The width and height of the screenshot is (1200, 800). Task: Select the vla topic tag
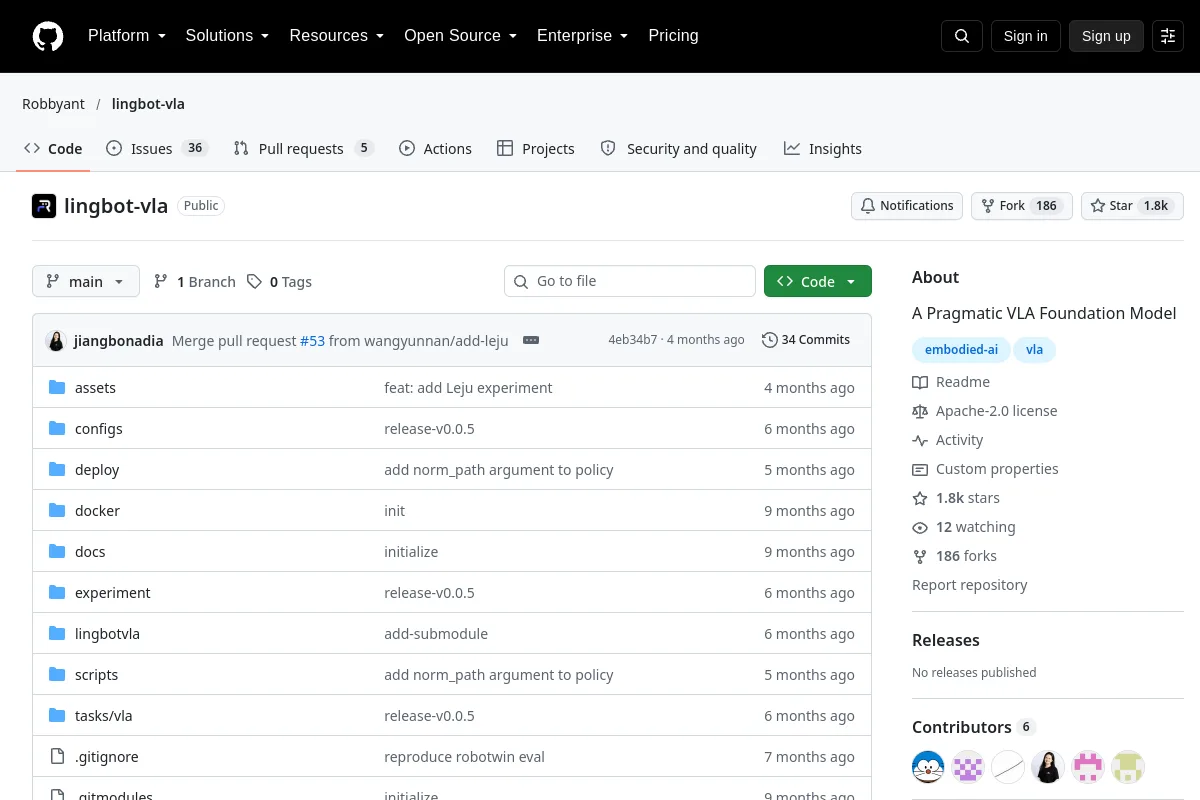click(x=1034, y=350)
